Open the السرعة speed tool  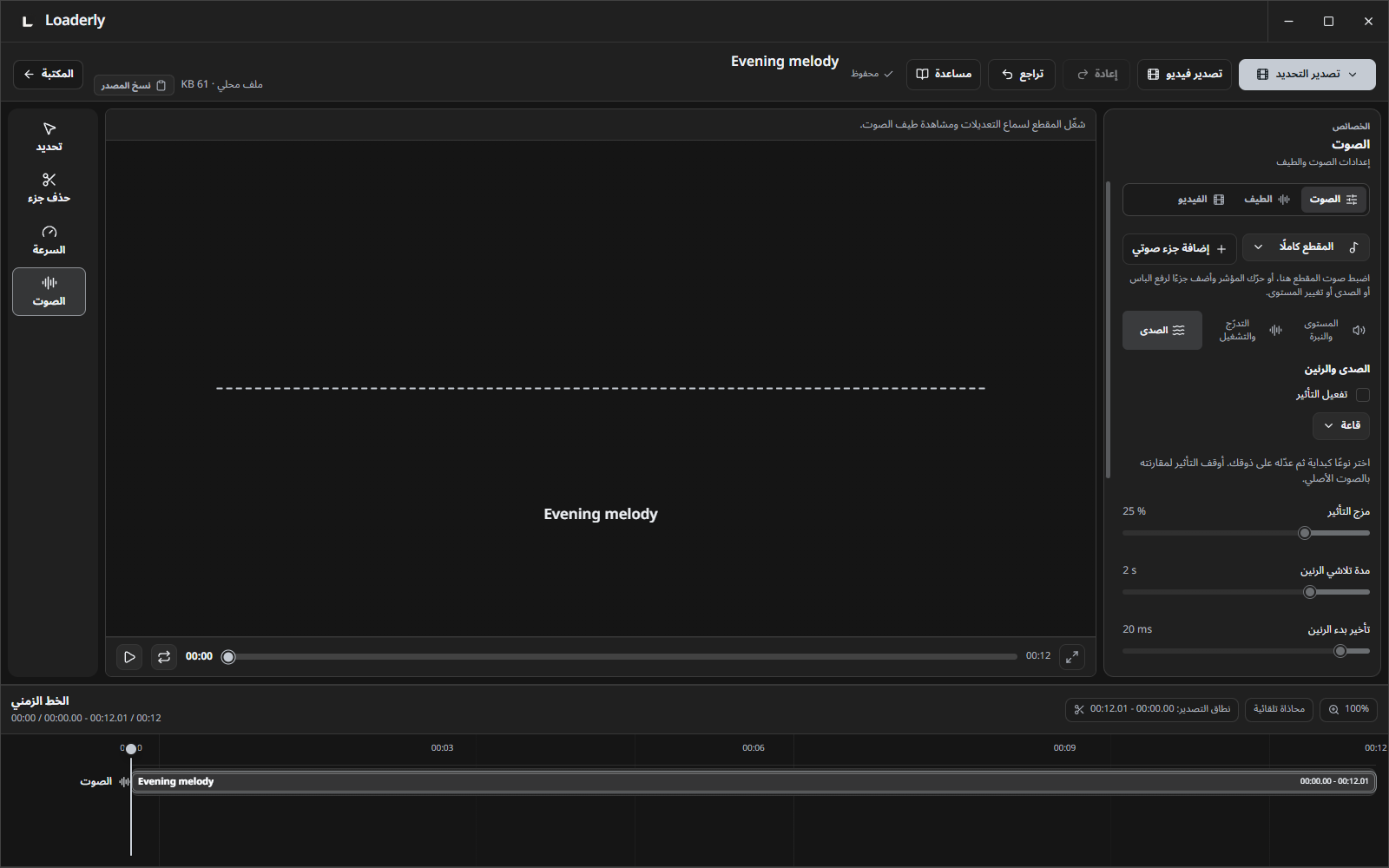click(49, 240)
